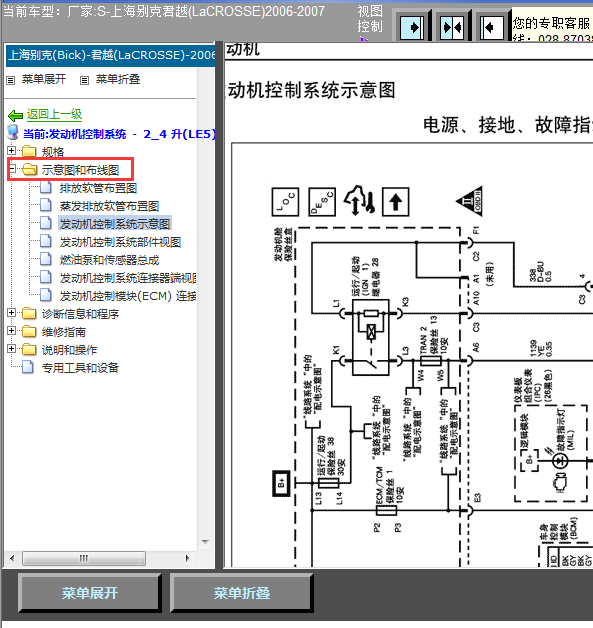Click the folder icon of 维修指南
The height and width of the screenshot is (628, 593).
coord(29,331)
